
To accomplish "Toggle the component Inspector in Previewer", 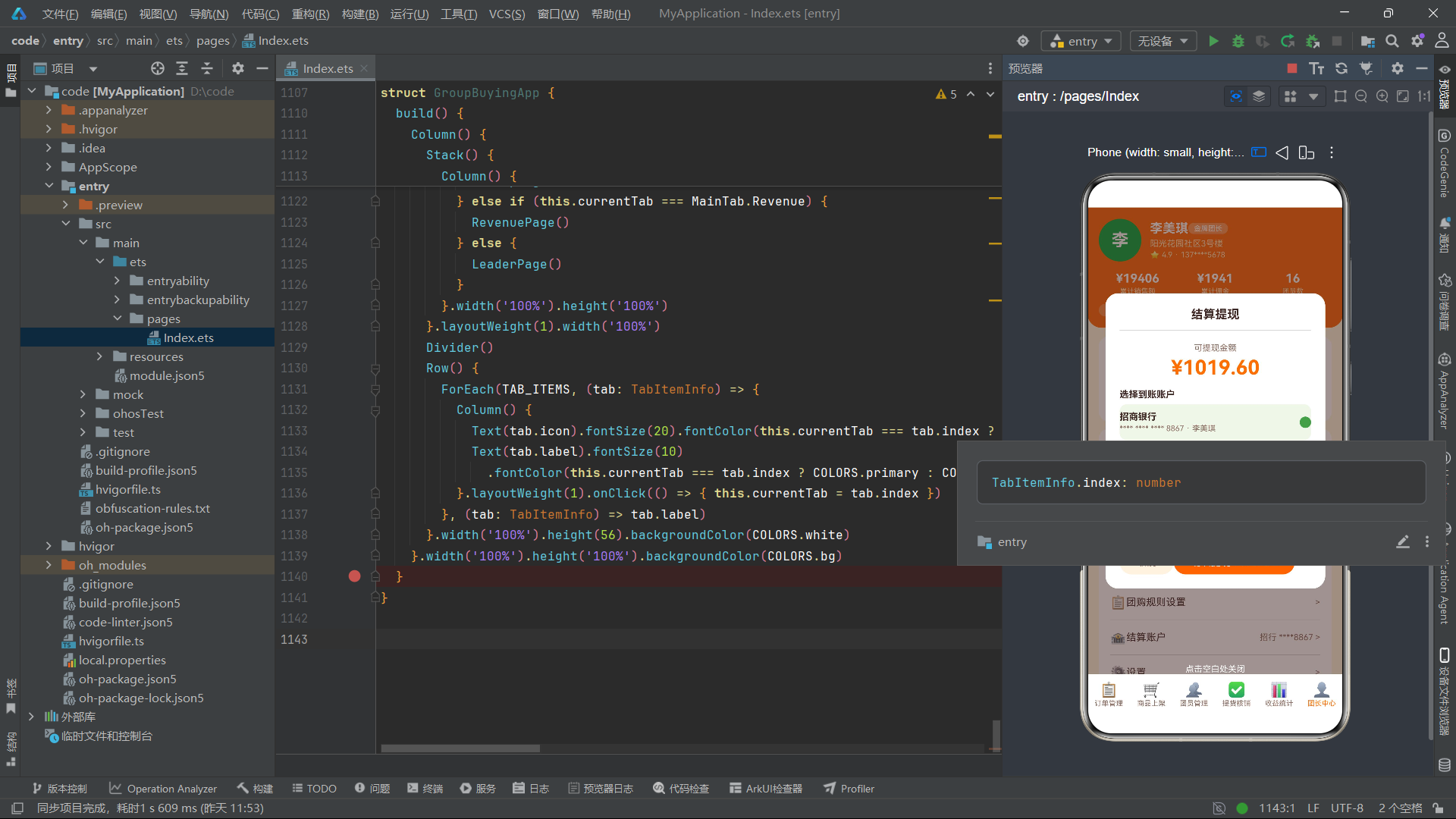I will pyautogui.click(x=1236, y=96).
